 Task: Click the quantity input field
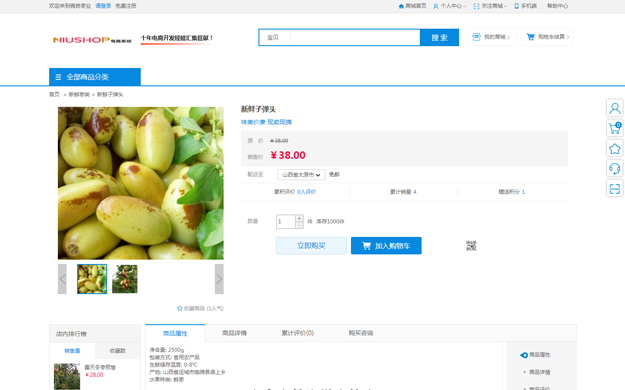[x=285, y=222]
